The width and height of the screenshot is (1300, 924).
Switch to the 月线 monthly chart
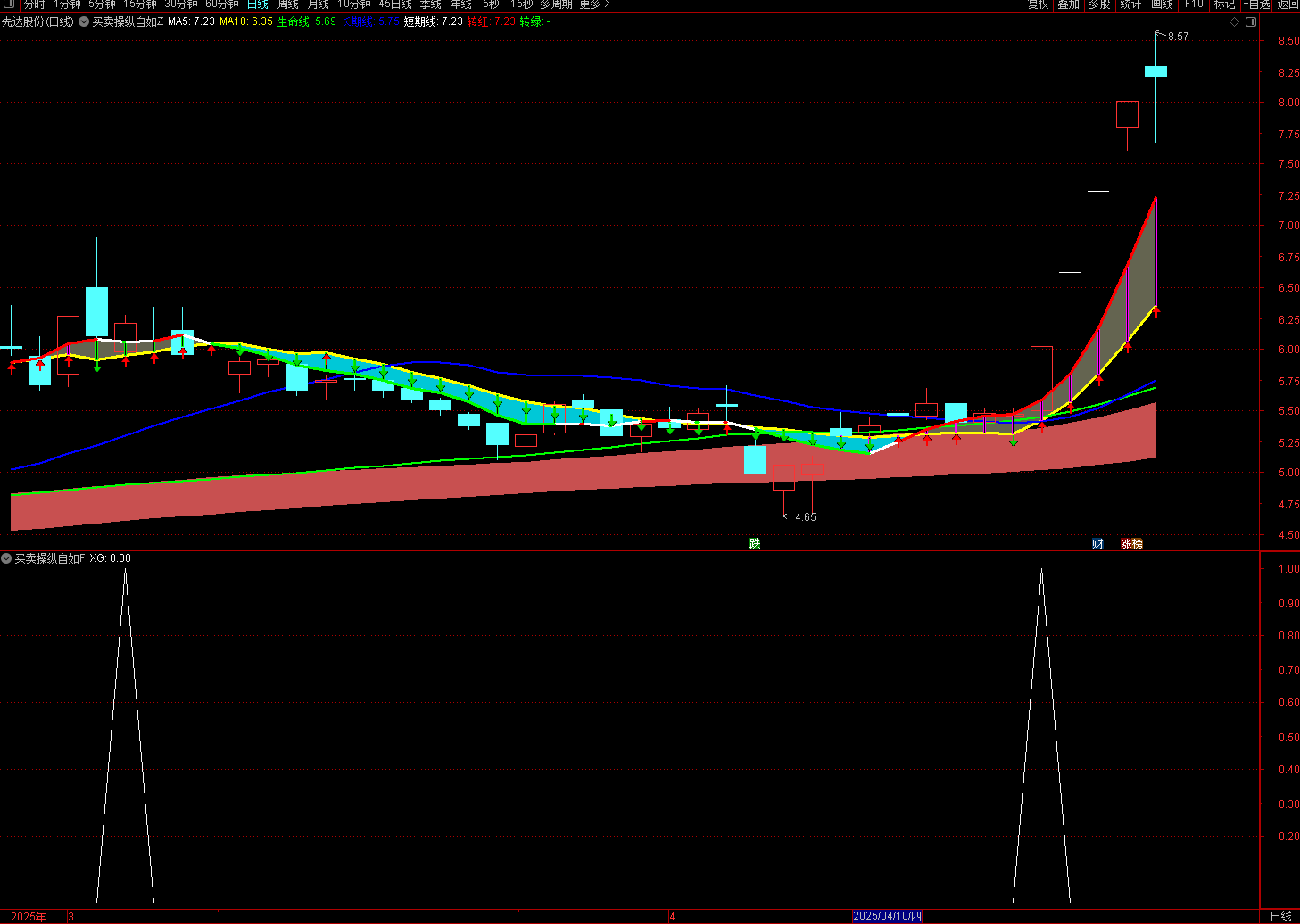318,4
